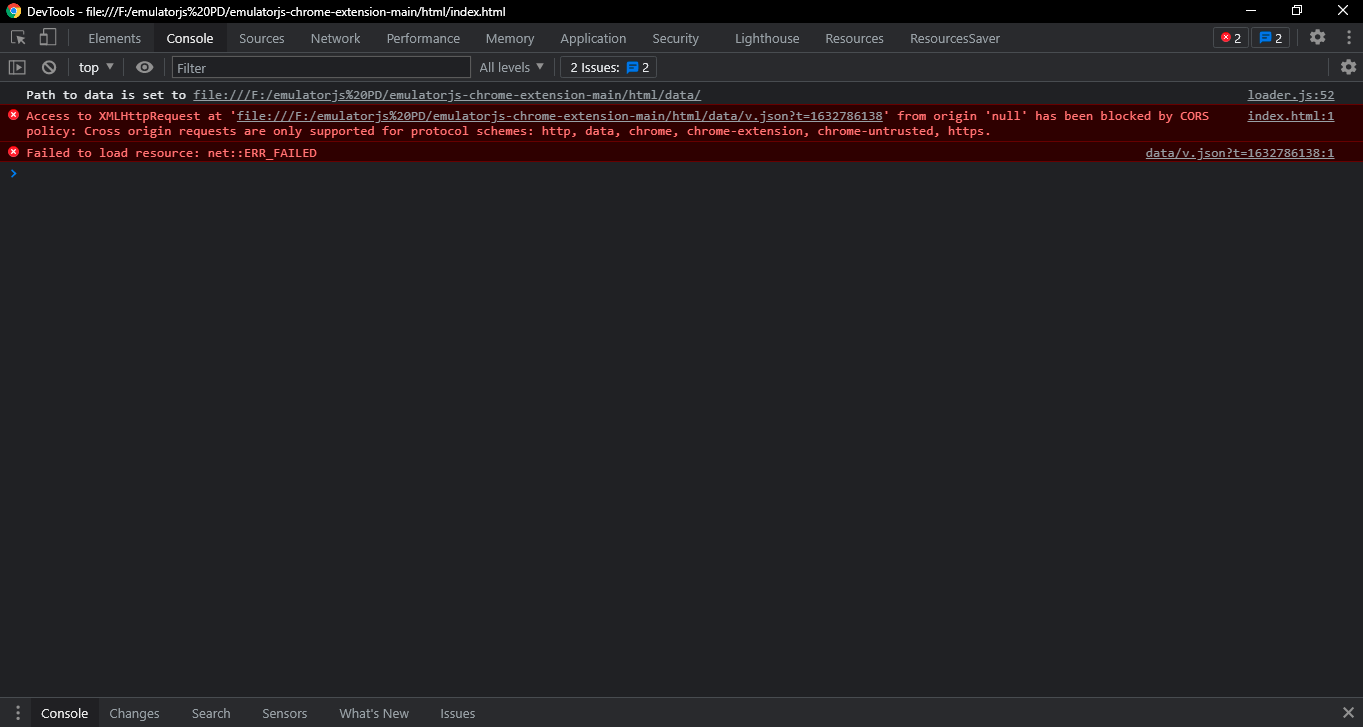This screenshot has width=1363, height=727.
Task: Select the inspect element tool
Action: [x=17, y=37]
